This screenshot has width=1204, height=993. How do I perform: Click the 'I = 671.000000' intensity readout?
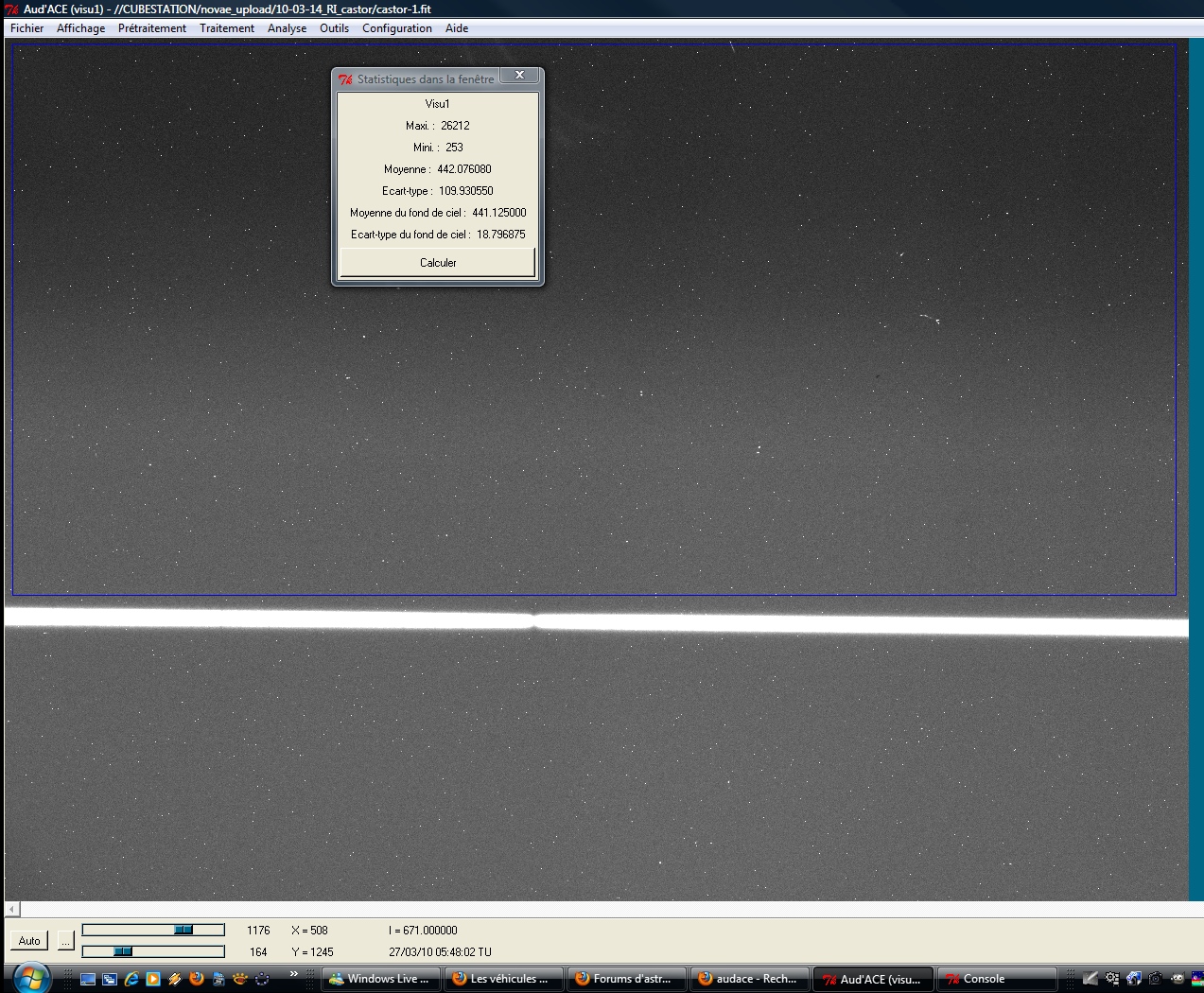(x=423, y=930)
